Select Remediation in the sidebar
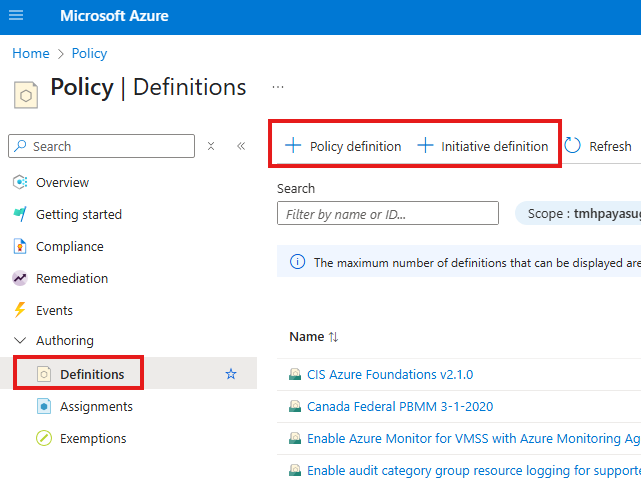This screenshot has height=483, width=641. [x=72, y=278]
